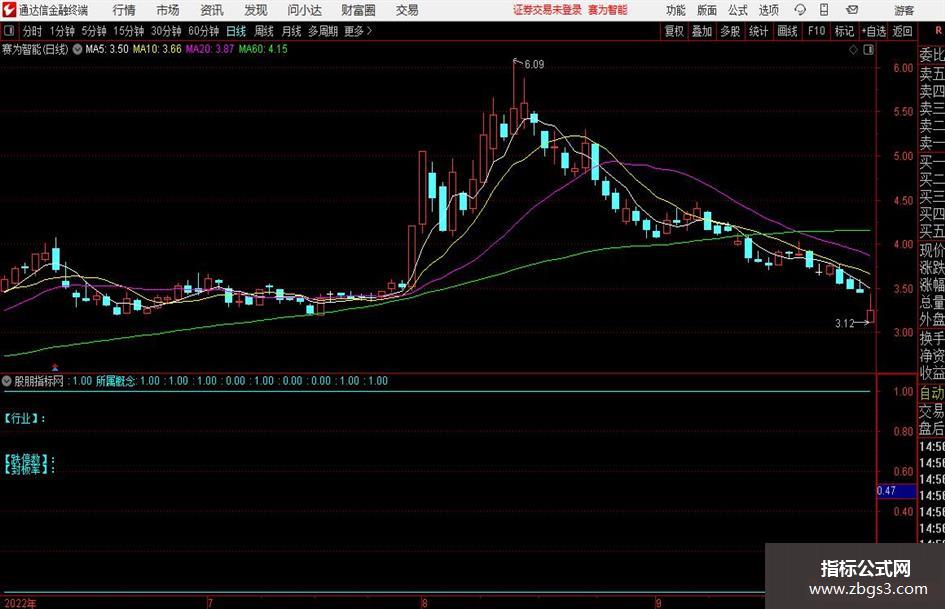Open the customer service headset icon
The width and height of the screenshot is (945, 609).
(x=800, y=10)
